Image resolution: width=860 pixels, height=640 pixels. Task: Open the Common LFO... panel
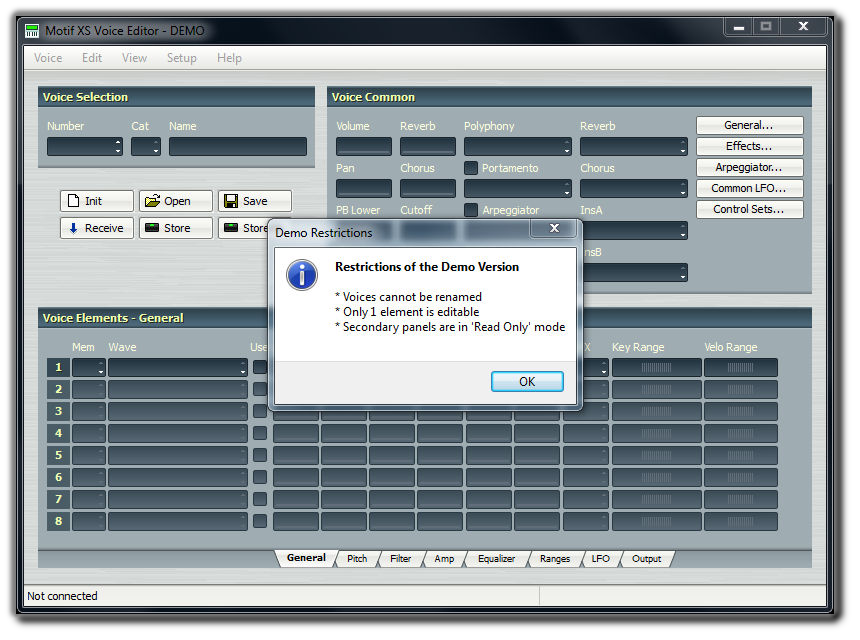tap(749, 188)
